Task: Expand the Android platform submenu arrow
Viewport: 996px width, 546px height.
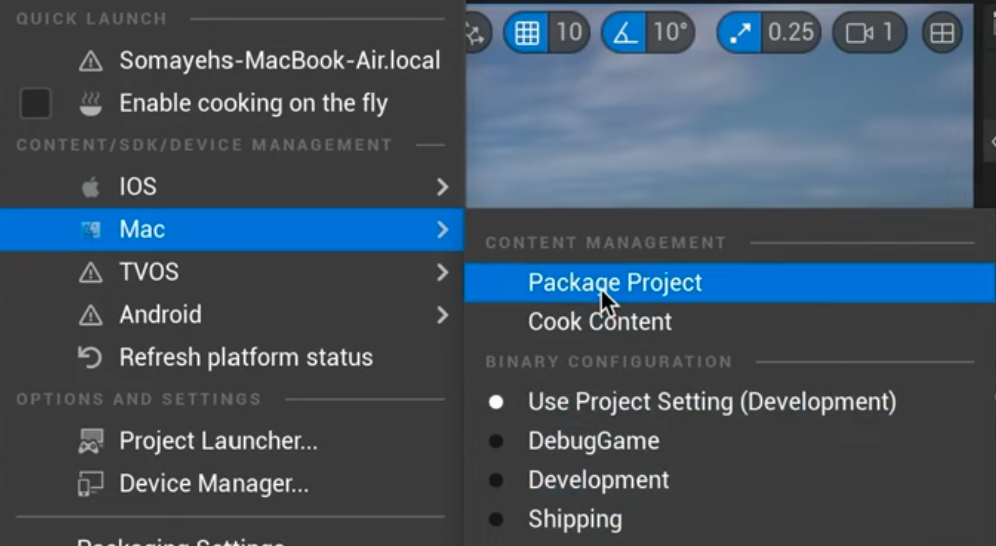Action: click(x=442, y=315)
